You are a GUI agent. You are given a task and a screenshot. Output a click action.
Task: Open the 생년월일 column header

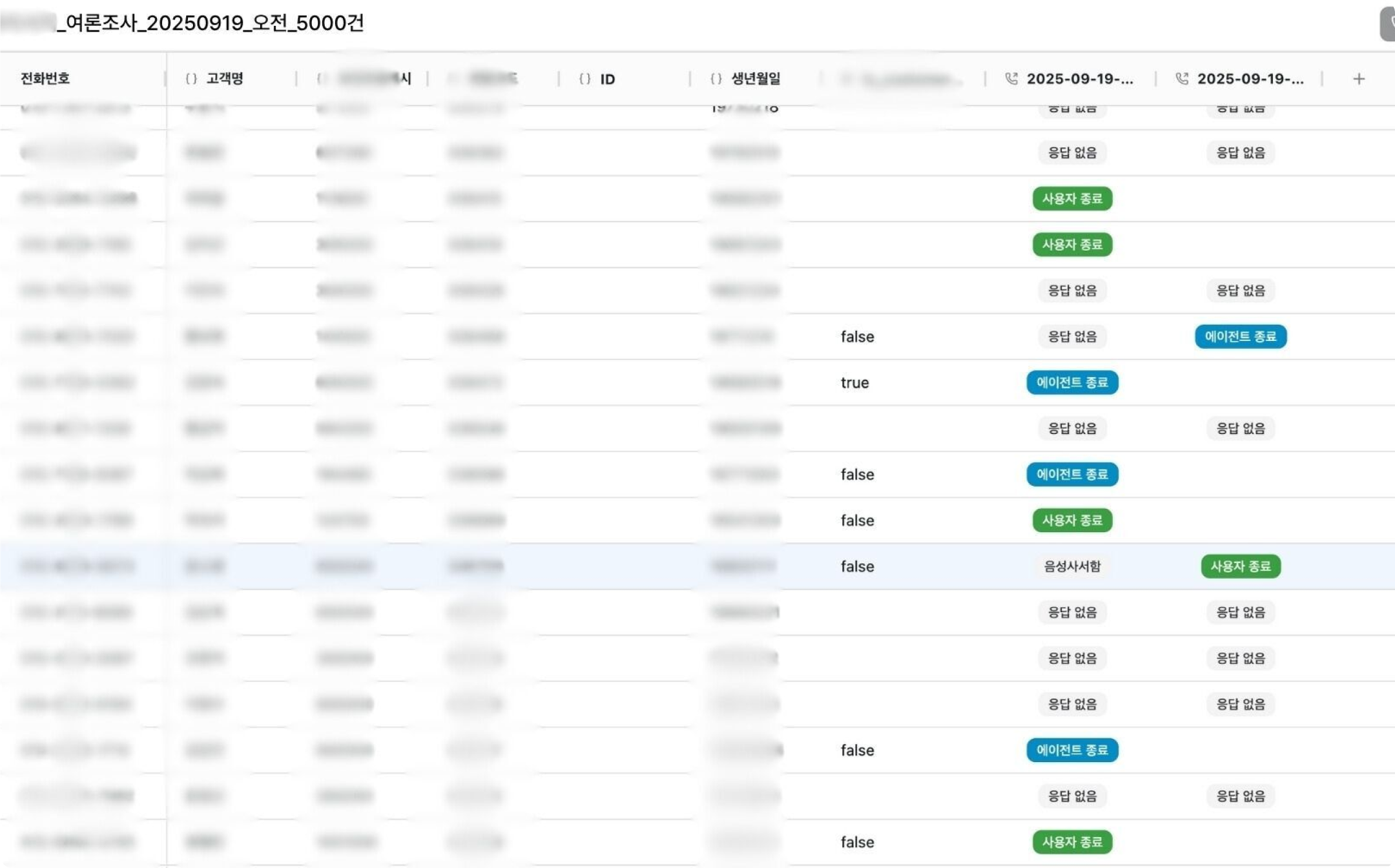pos(756,79)
